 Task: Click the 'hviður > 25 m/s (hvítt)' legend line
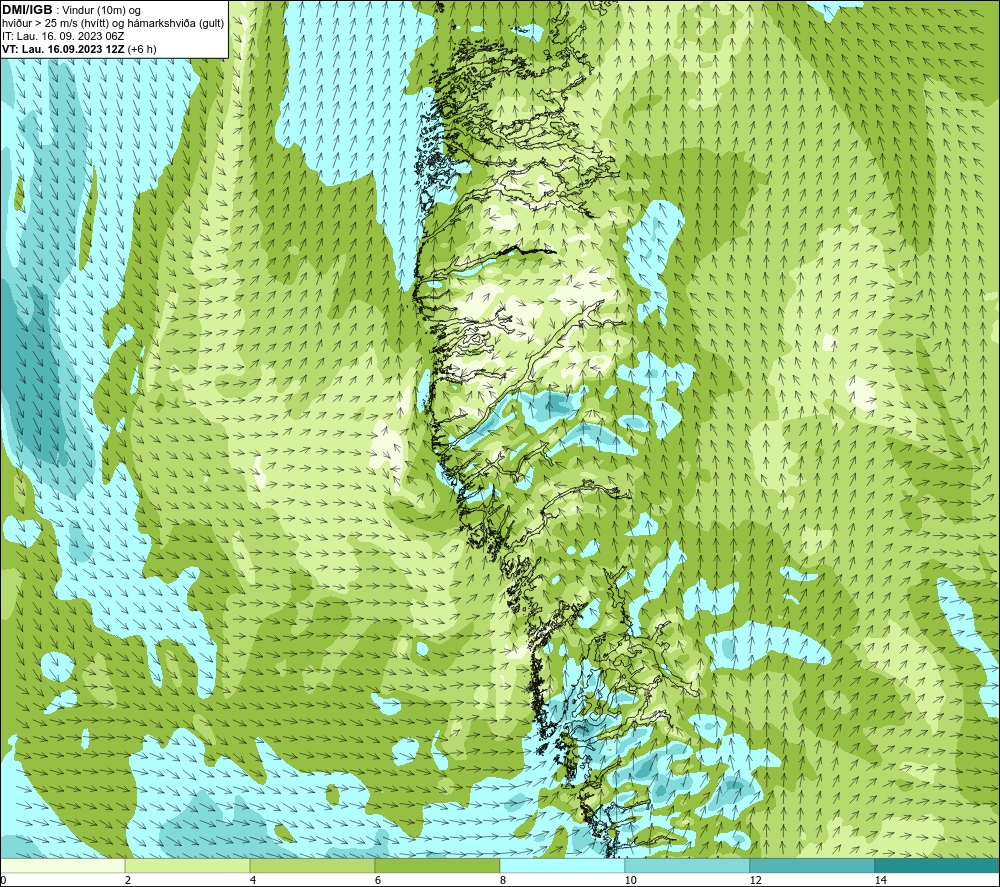pyautogui.click(x=113, y=23)
